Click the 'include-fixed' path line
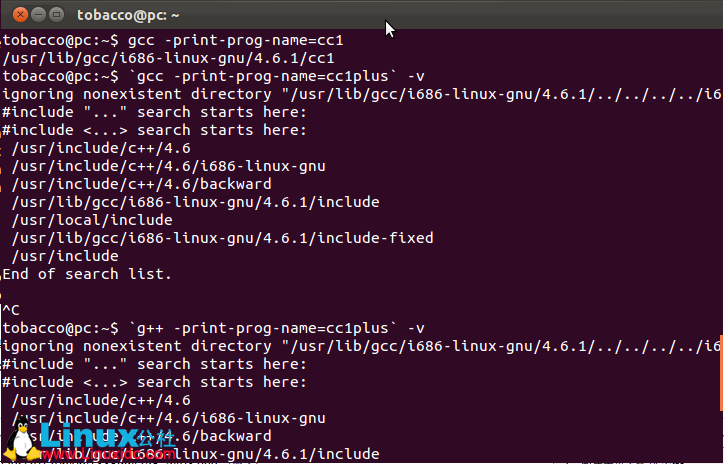Image resolution: width=724 pixels, height=464 pixels. coord(223,238)
